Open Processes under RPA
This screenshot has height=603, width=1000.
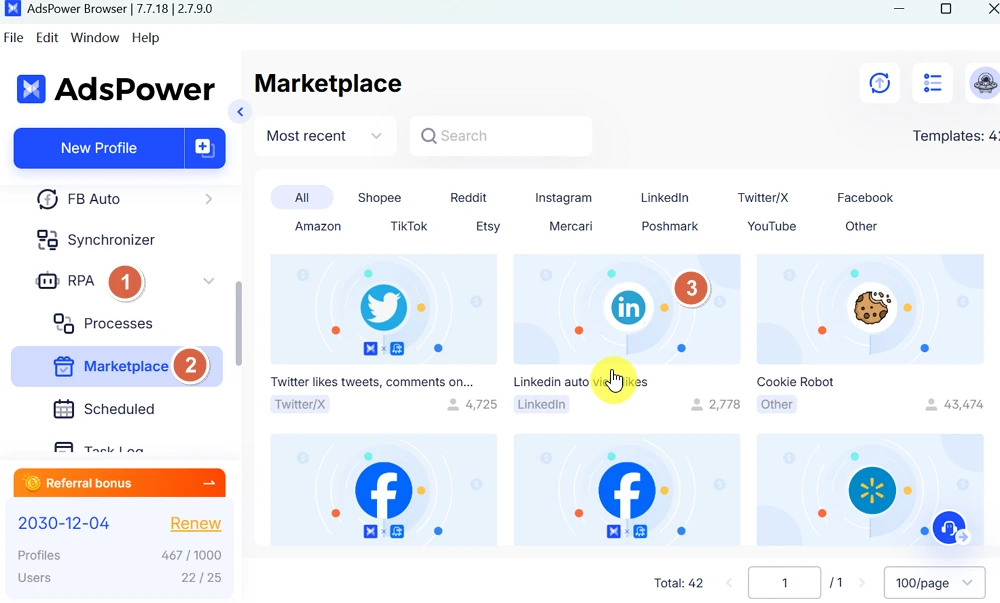point(117,324)
